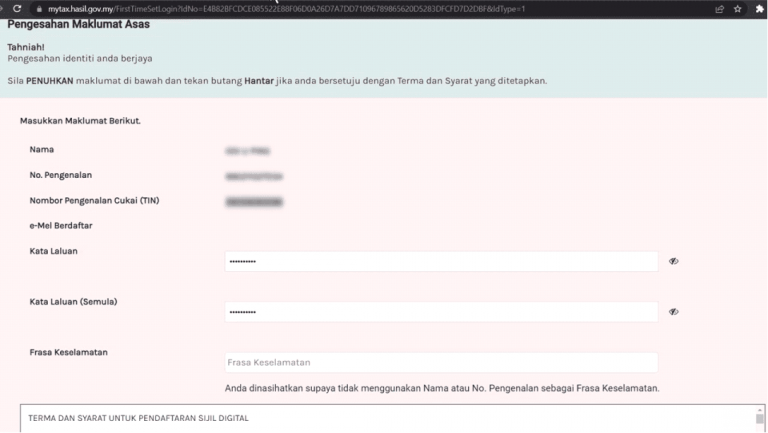This screenshot has width=768, height=433.
Task: Open the browser extensions puzzle icon
Action: pyautogui.click(x=758, y=8)
